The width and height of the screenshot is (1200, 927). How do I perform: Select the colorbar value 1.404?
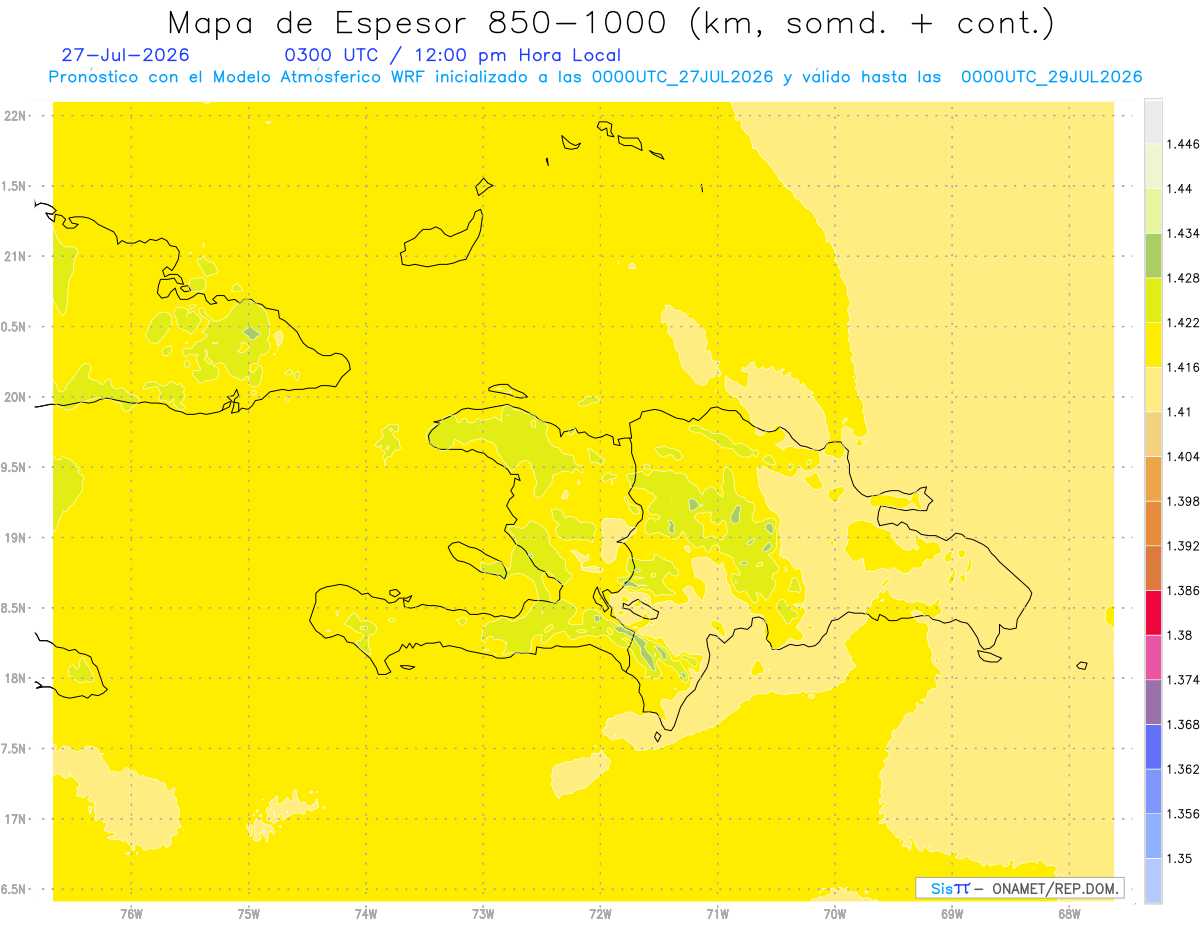(1183, 456)
